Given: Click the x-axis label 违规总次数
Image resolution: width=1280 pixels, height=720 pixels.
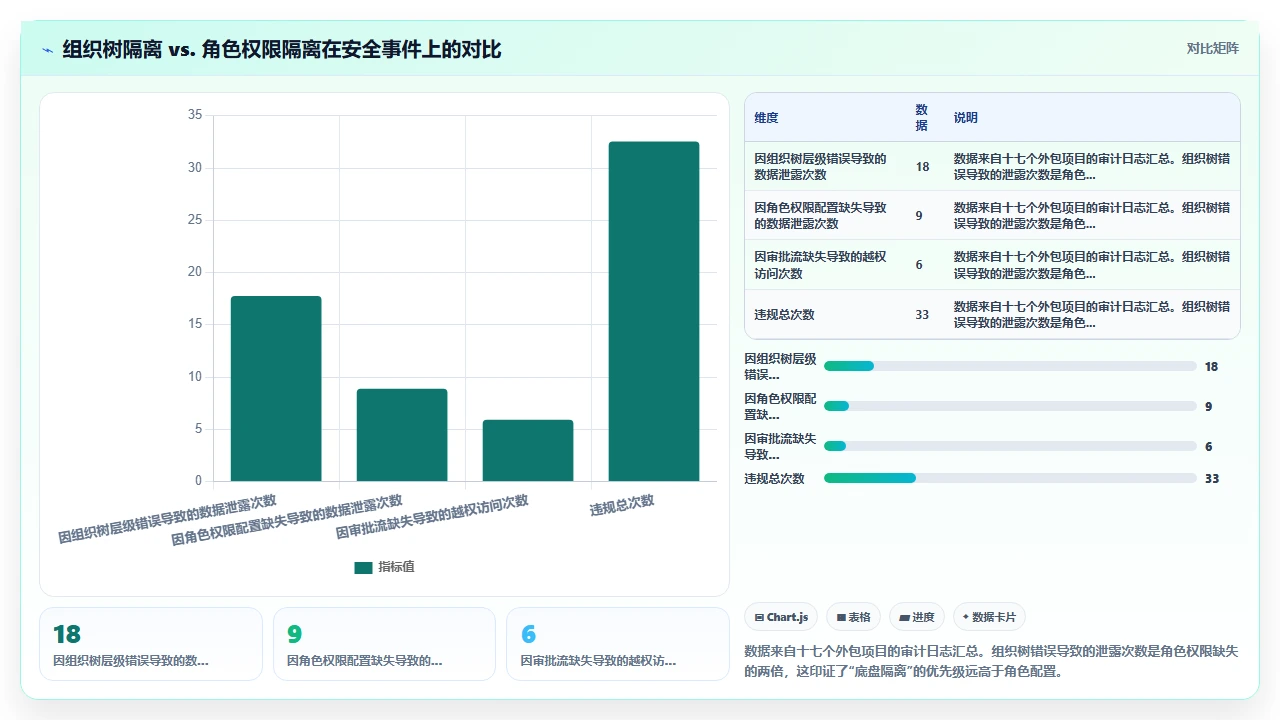Looking at the screenshot, I should pos(622,506).
